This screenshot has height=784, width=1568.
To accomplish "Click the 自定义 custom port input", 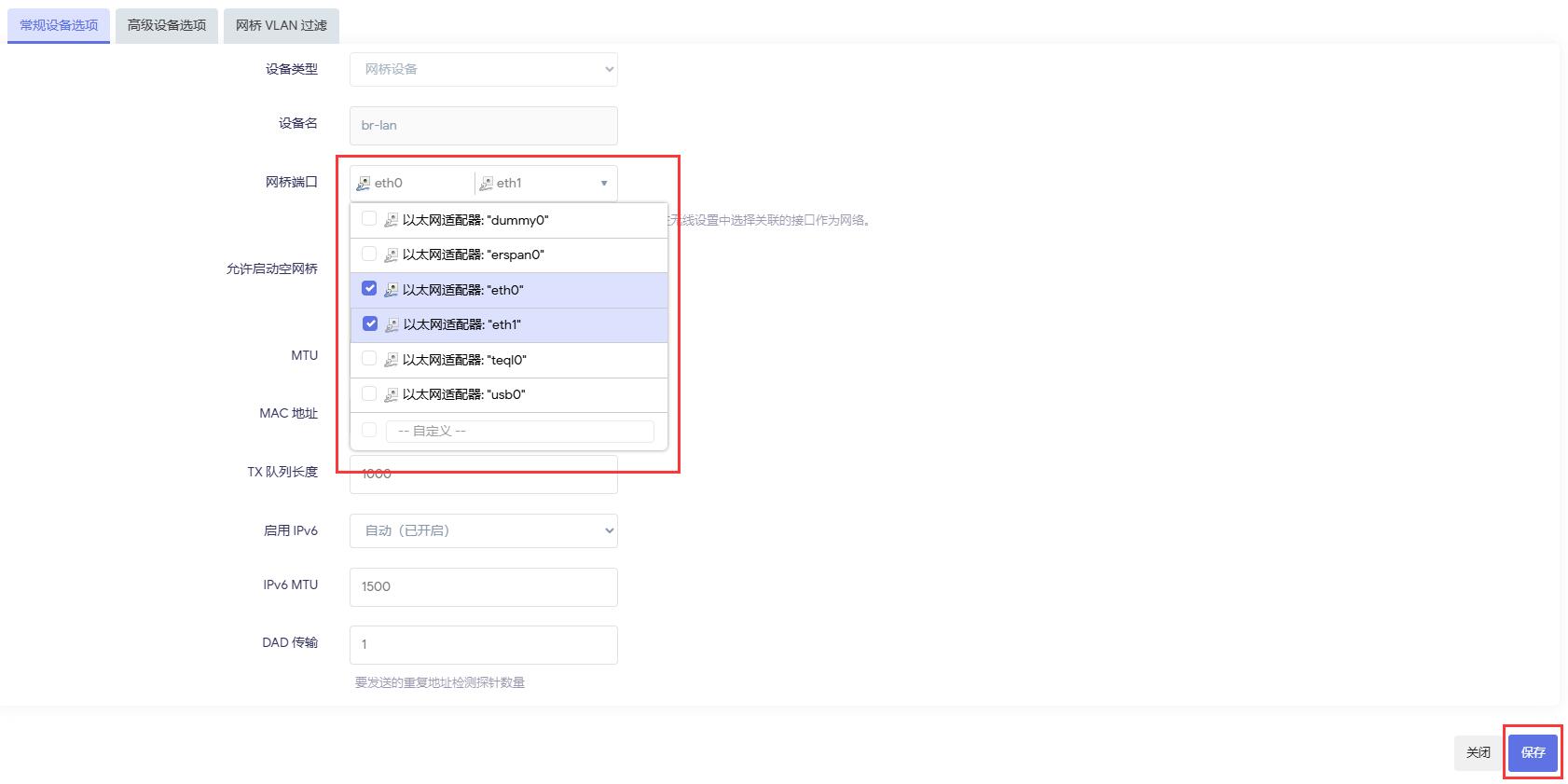I will tap(519, 431).
